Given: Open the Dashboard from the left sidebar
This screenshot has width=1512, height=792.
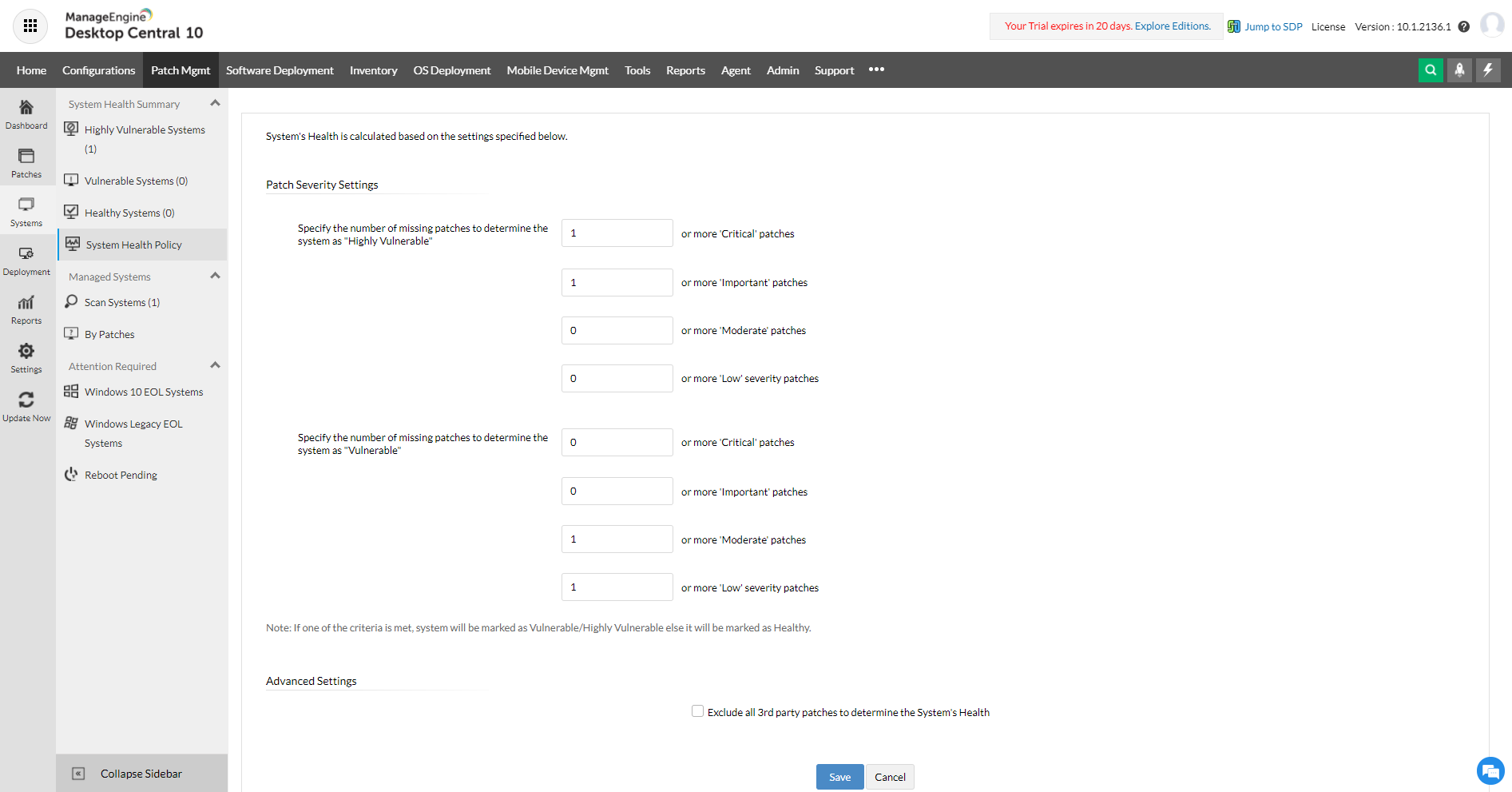Looking at the screenshot, I should 26,113.
